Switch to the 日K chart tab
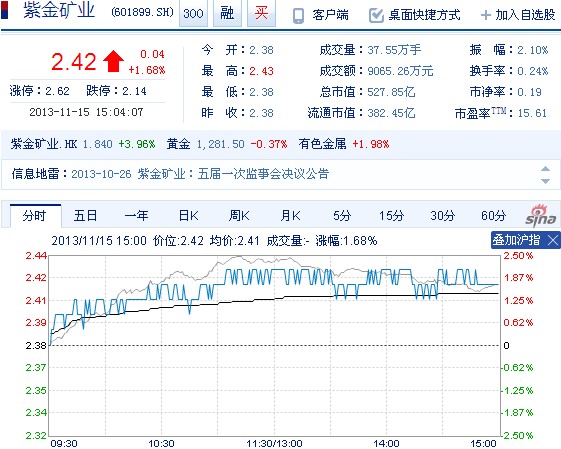This screenshot has width=561, height=449. 188,216
